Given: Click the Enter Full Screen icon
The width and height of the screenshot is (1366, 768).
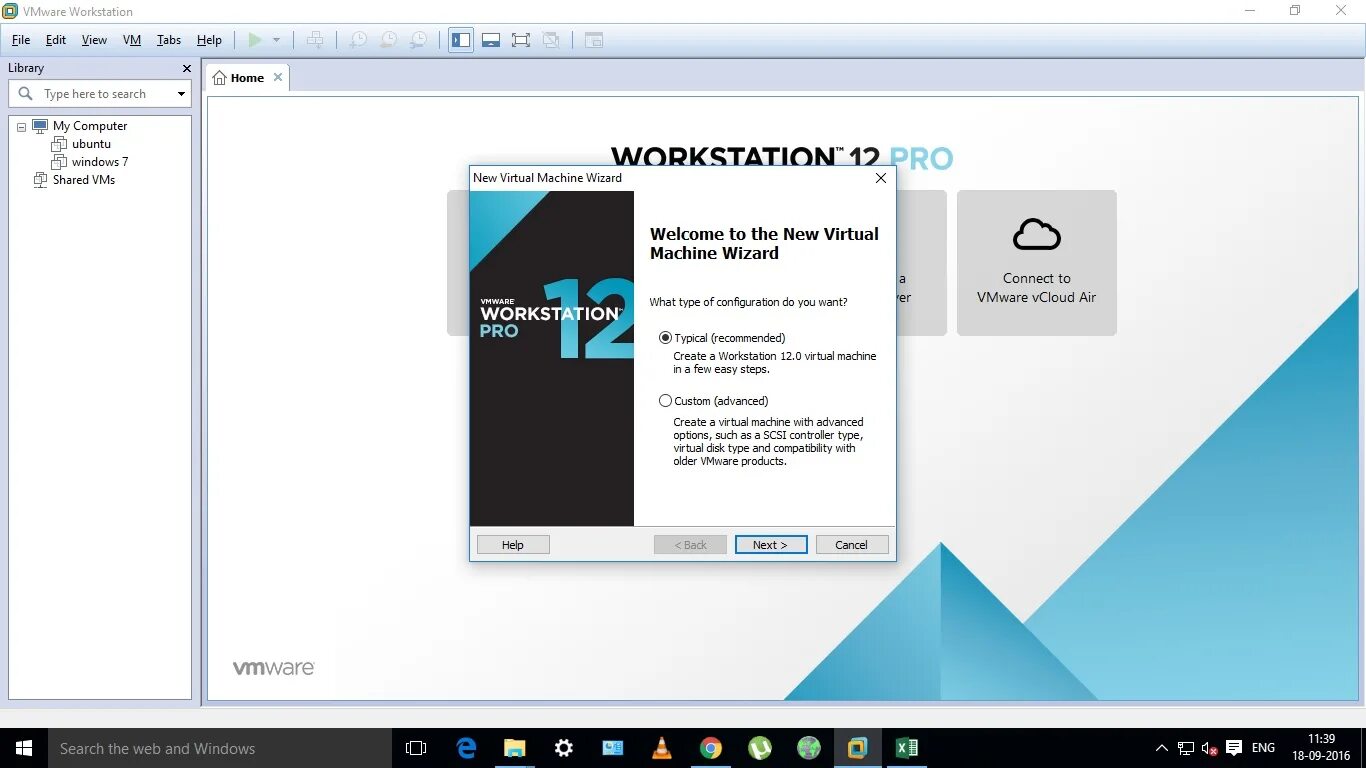Looking at the screenshot, I should [x=521, y=40].
